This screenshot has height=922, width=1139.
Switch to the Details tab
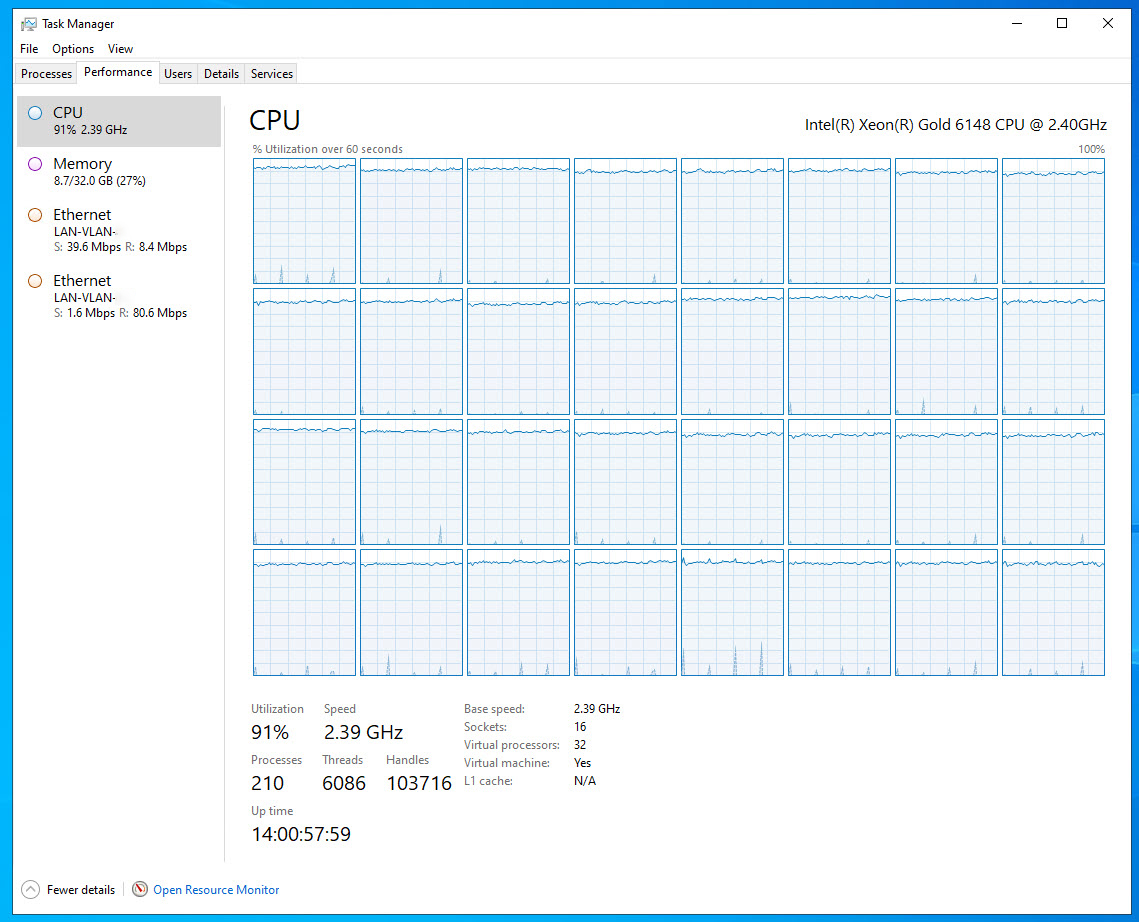pos(221,74)
